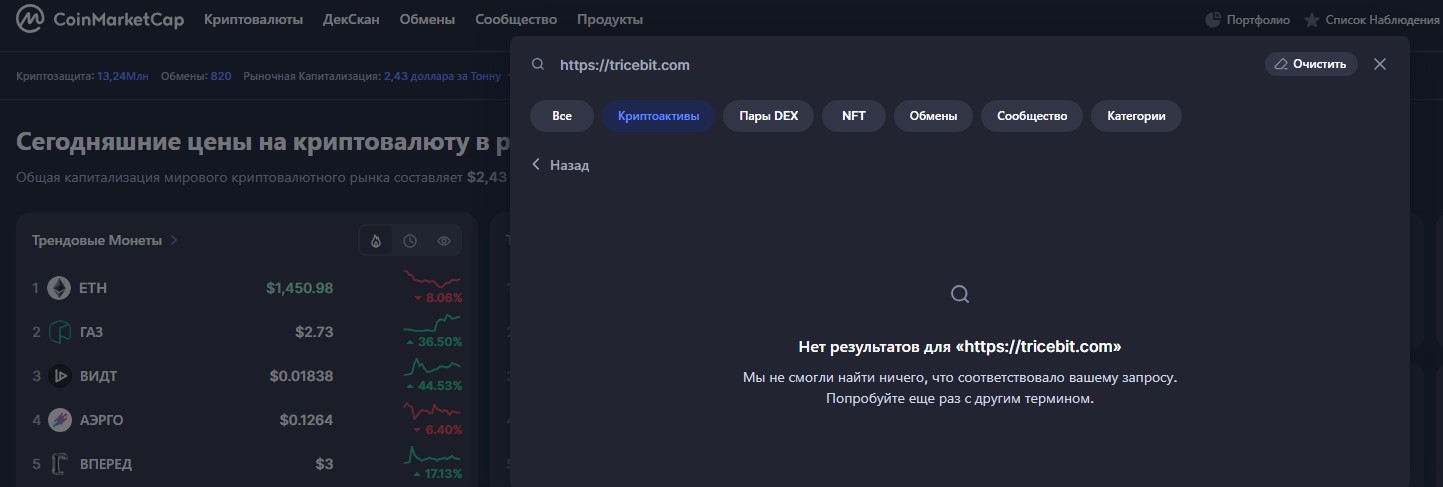Open the CoinMarketCap logo home link
This screenshot has width=1443, height=487.
click(x=100, y=19)
